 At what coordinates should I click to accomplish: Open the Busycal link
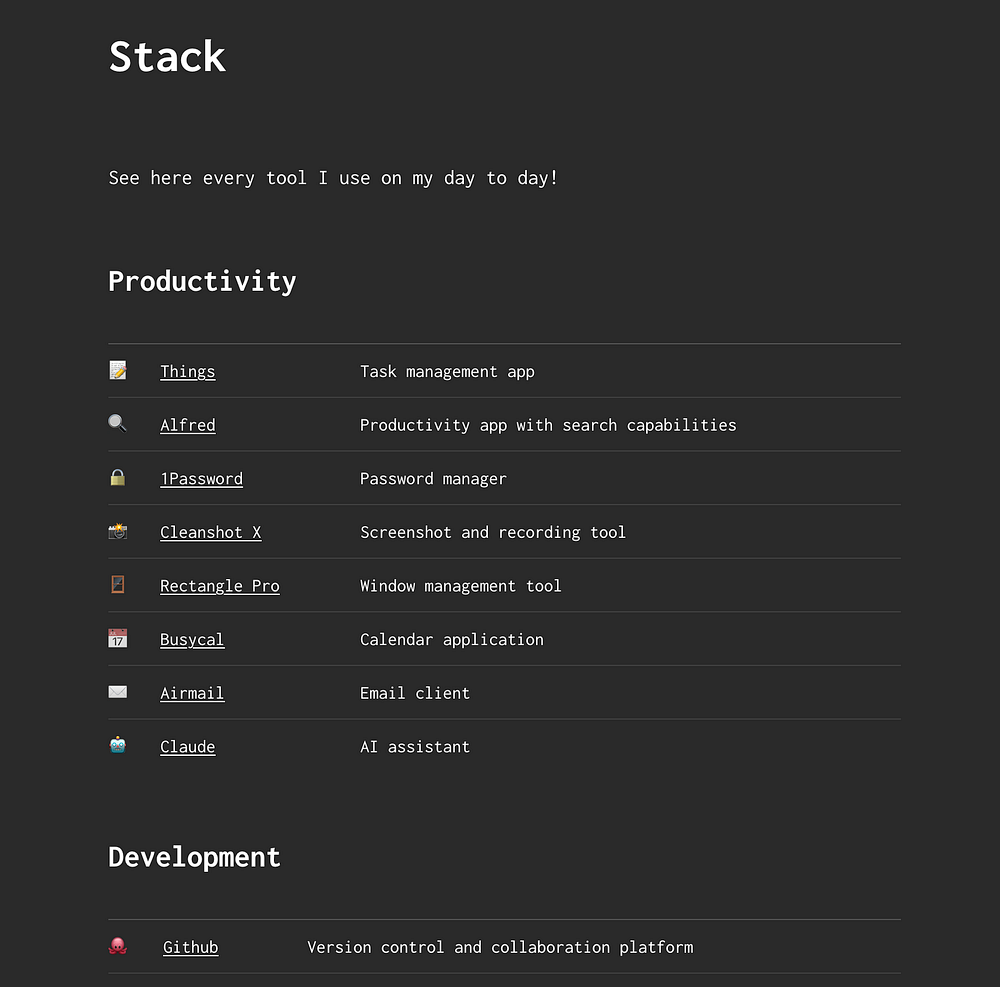point(192,640)
